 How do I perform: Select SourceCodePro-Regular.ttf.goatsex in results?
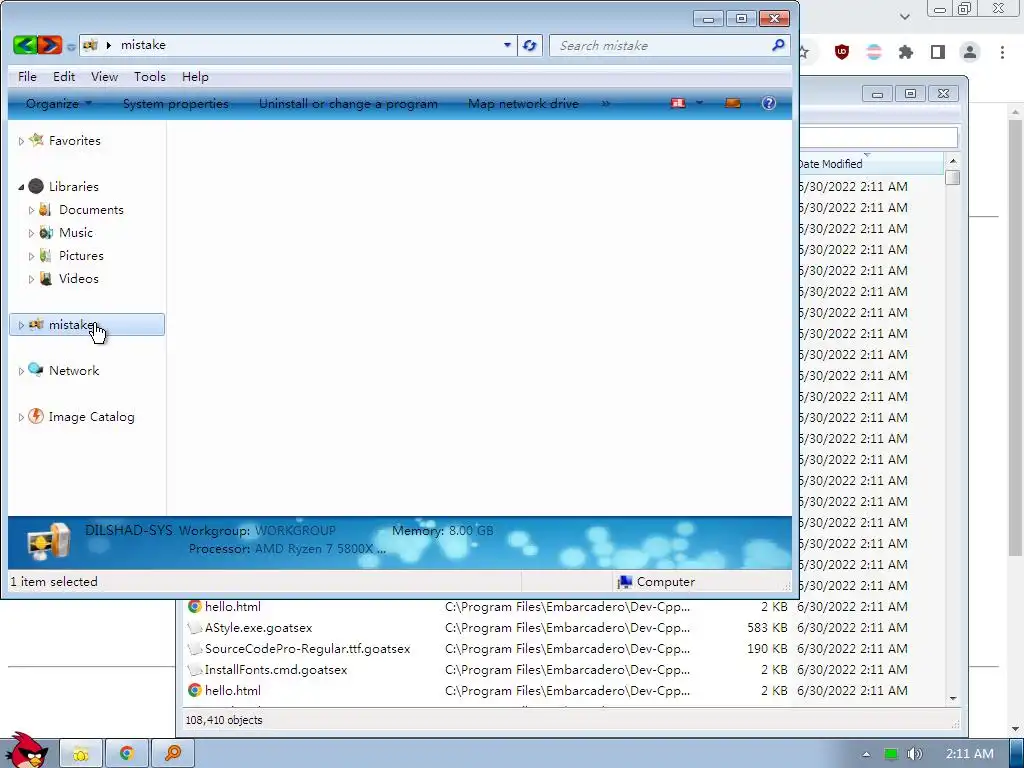pyautogui.click(x=487, y=648)
